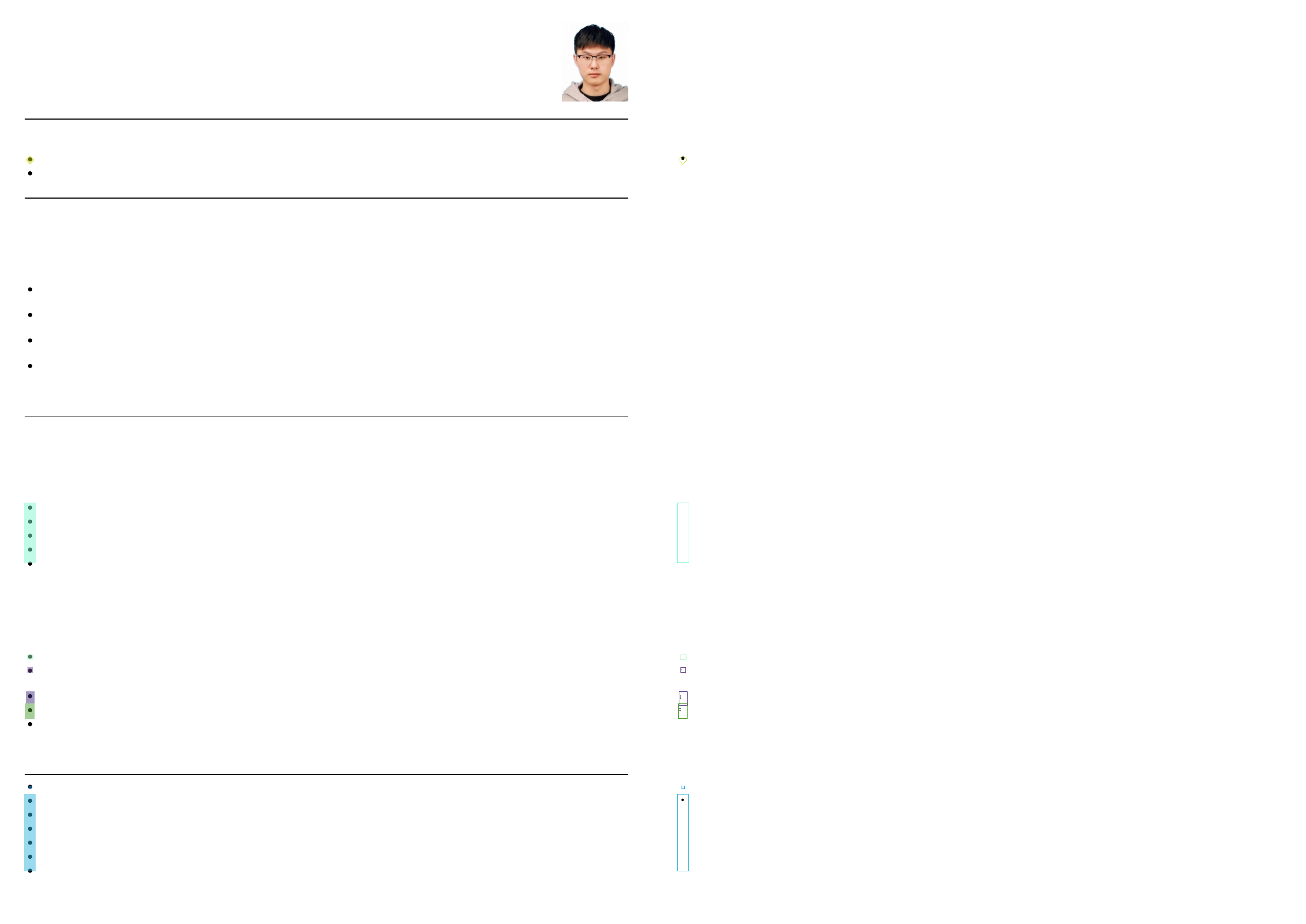
Task: Select the olive-green highlighted bullet block
Action: point(30,711)
